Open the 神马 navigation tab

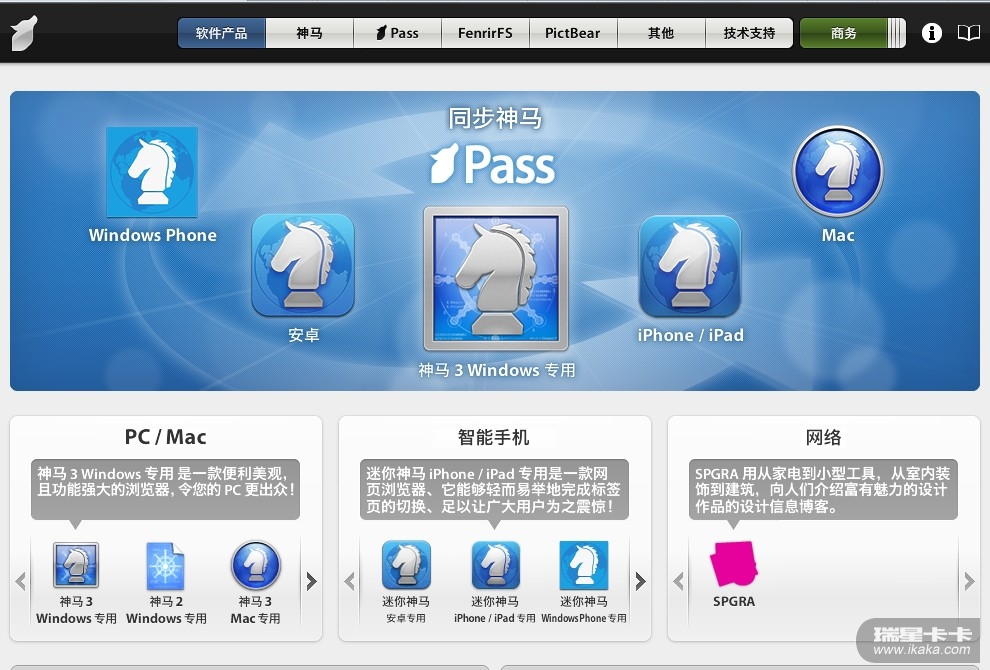tap(309, 33)
